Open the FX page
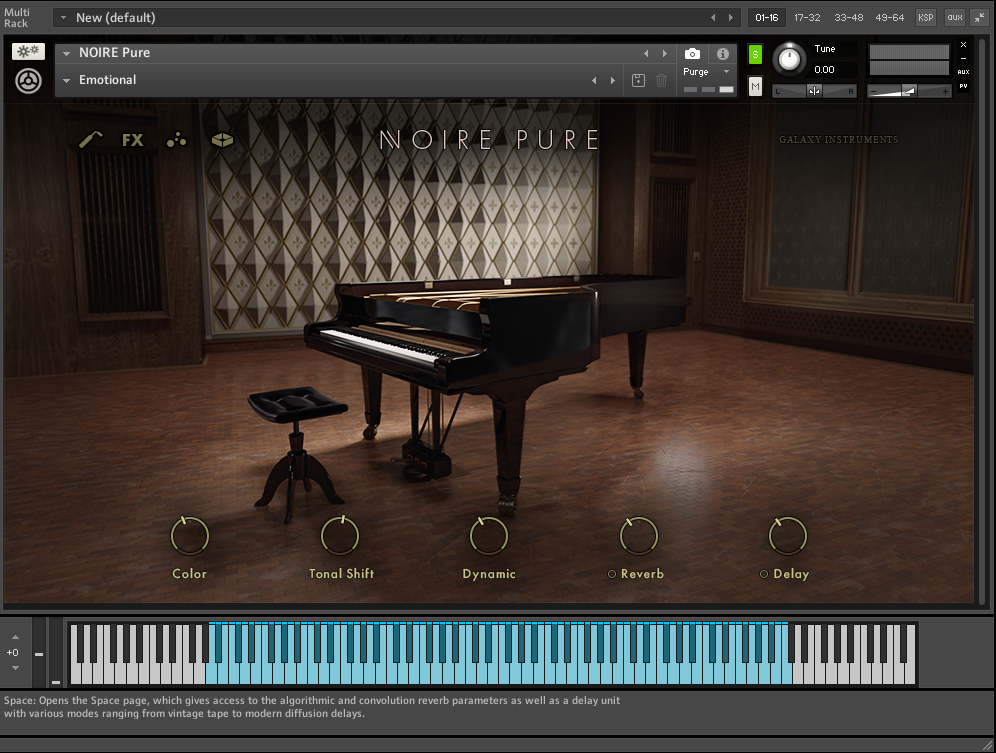The width and height of the screenshot is (996, 753). (133, 140)
